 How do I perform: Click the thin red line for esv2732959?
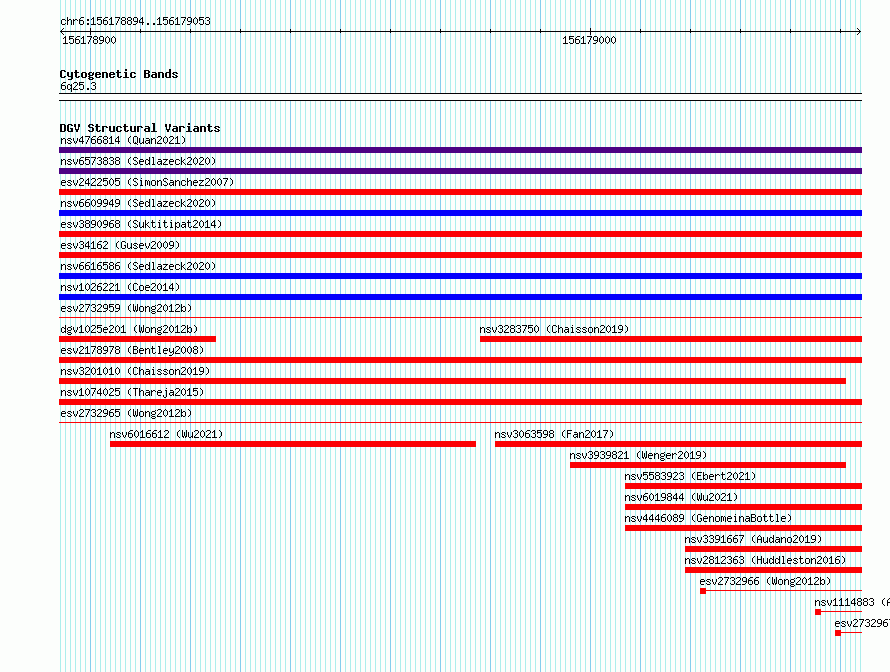click(460, 318)
